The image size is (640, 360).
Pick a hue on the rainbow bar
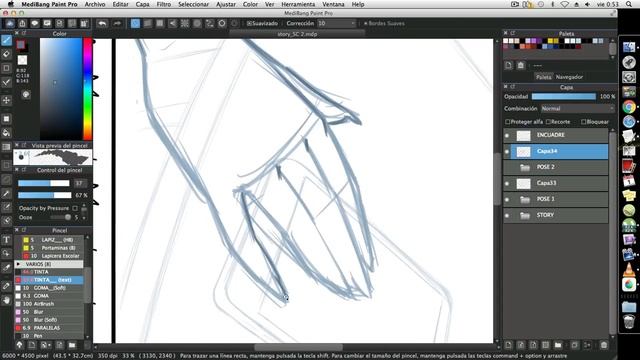point(87,89)
